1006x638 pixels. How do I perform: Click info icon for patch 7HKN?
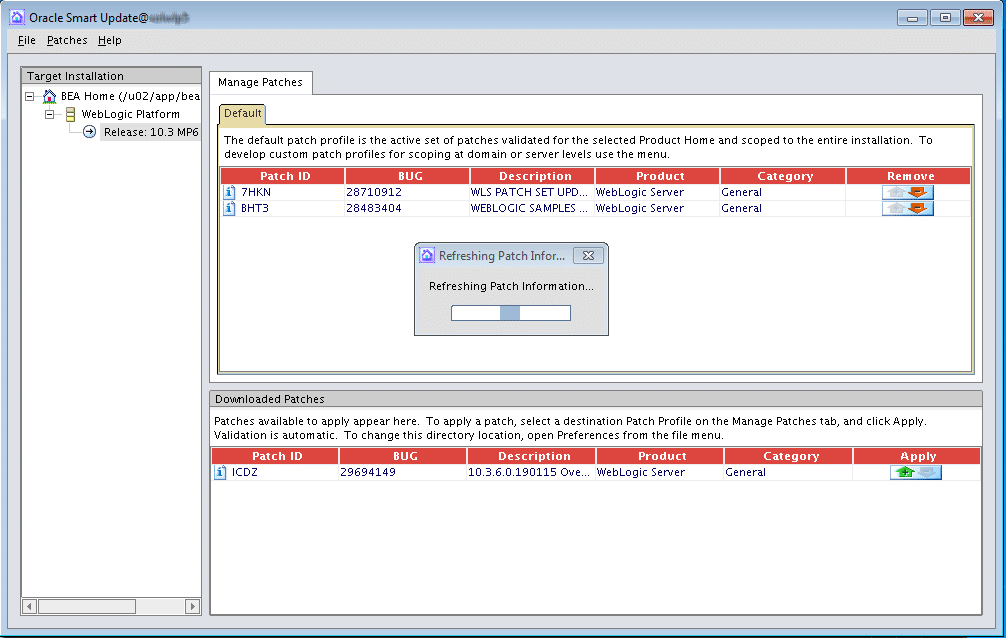pyautogui.click(x=229, y=192)
